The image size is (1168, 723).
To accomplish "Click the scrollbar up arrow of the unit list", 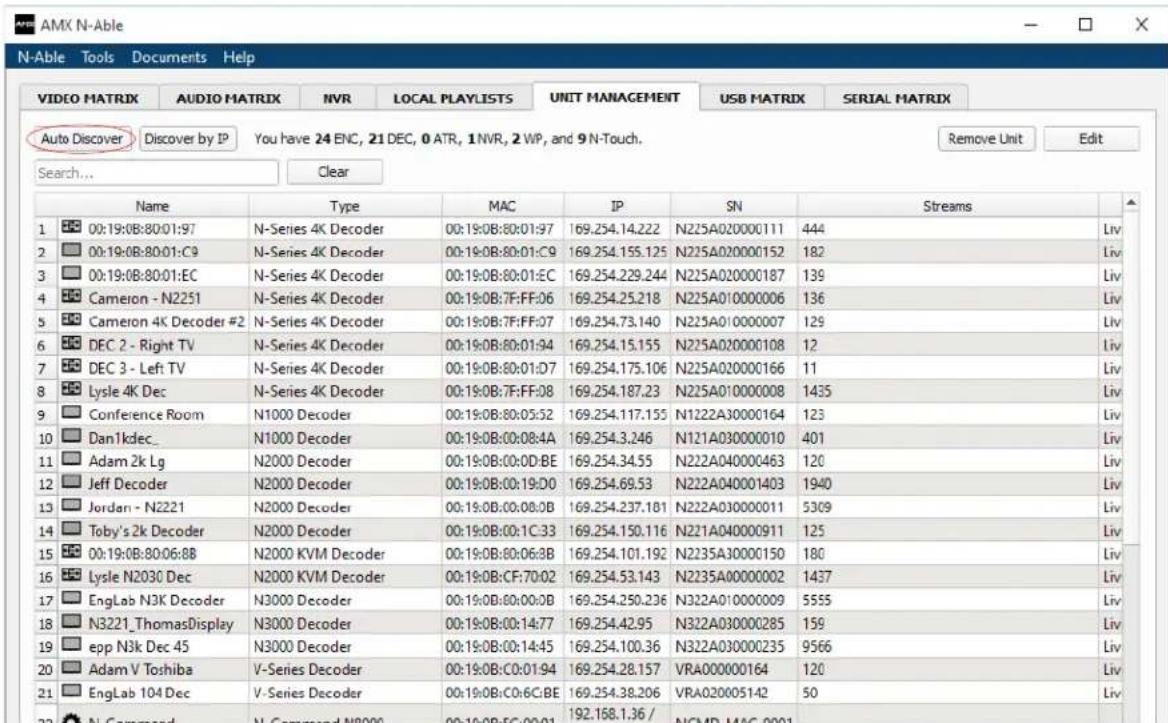I will point(1132,203).
